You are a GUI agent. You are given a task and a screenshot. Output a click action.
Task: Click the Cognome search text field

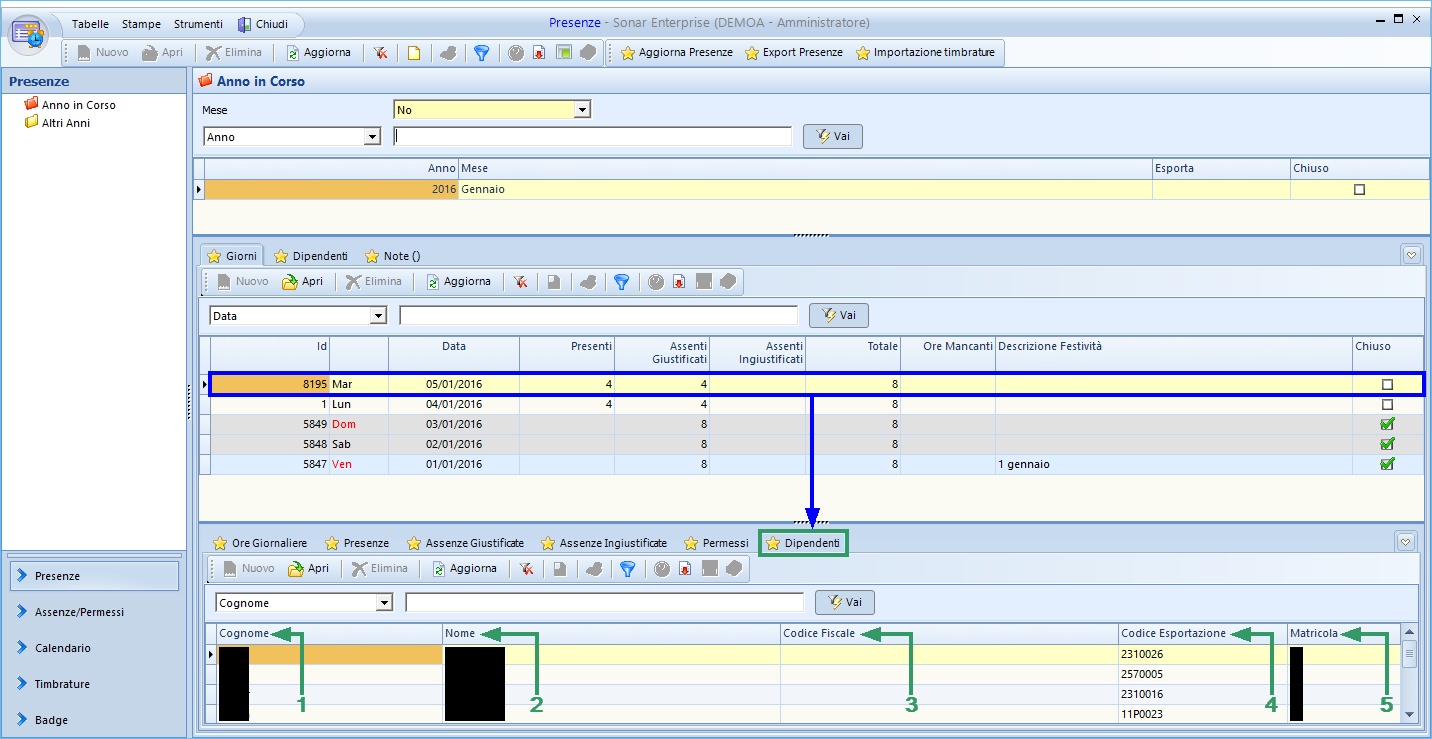604,603
